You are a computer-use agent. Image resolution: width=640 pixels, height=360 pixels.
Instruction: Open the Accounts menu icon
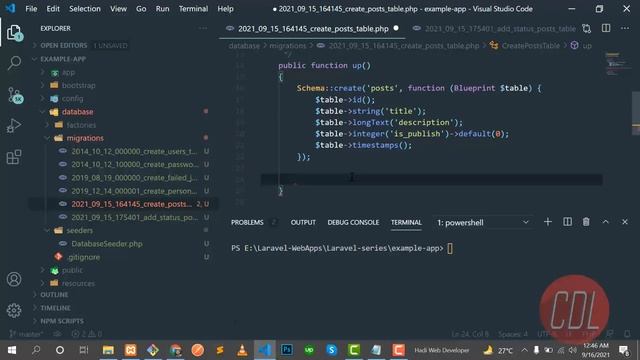coord(14,279)
